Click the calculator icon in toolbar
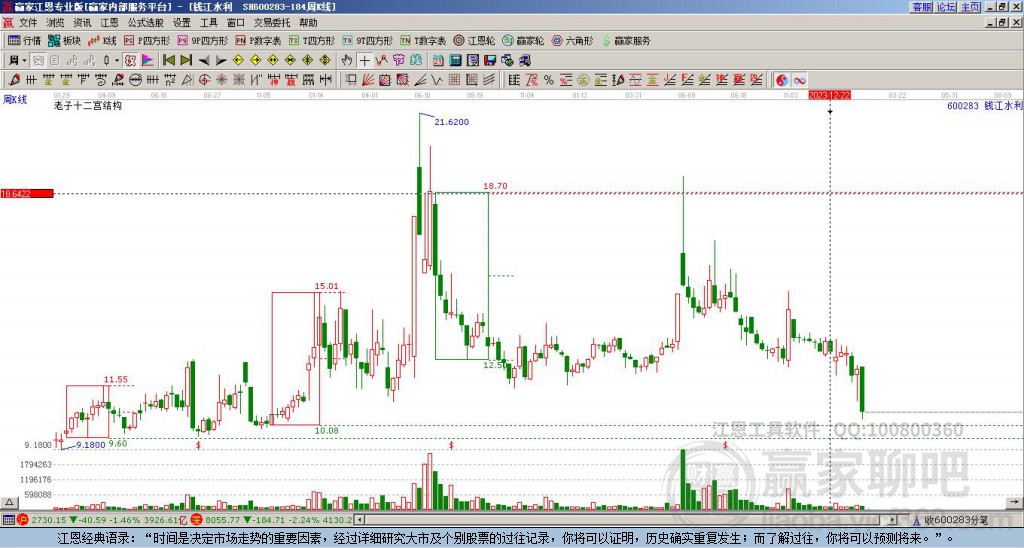 [x=455, y=61]
